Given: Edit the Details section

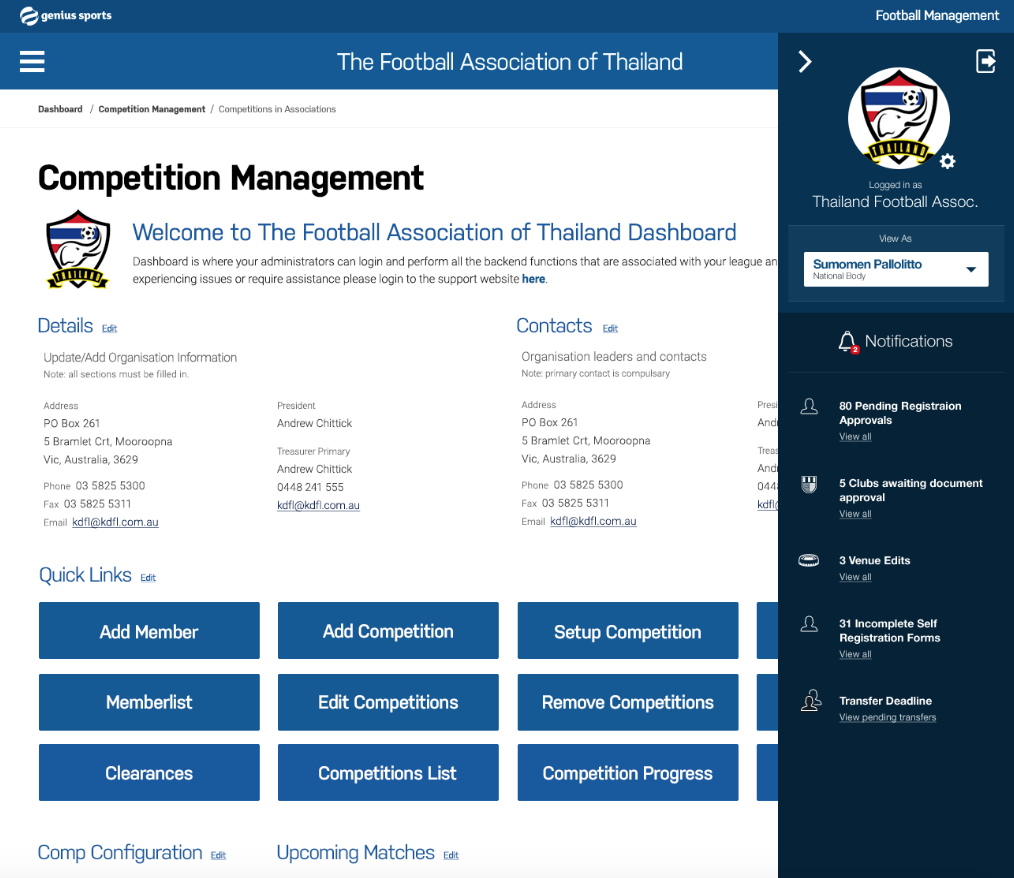Looking at the screenshot, I should (x=109, y=328).
